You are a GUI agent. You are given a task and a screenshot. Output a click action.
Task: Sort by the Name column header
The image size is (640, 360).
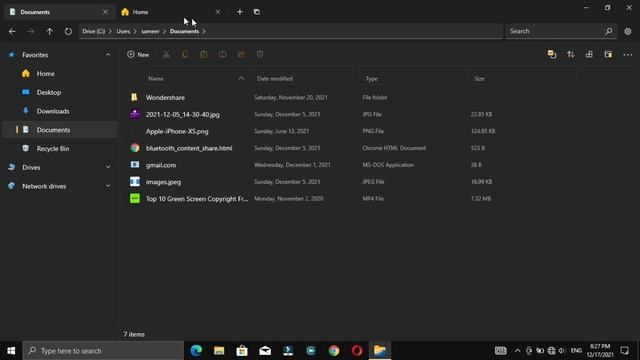(156, 78)
